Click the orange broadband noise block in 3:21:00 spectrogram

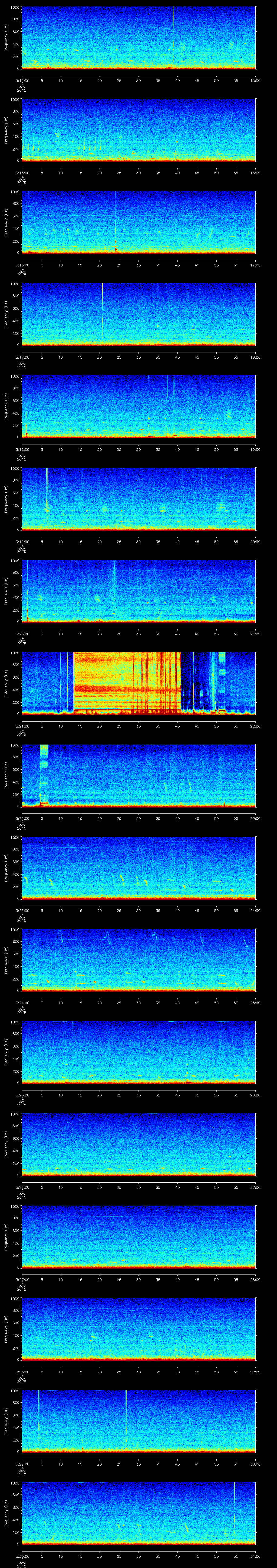[x=127, y=683]
